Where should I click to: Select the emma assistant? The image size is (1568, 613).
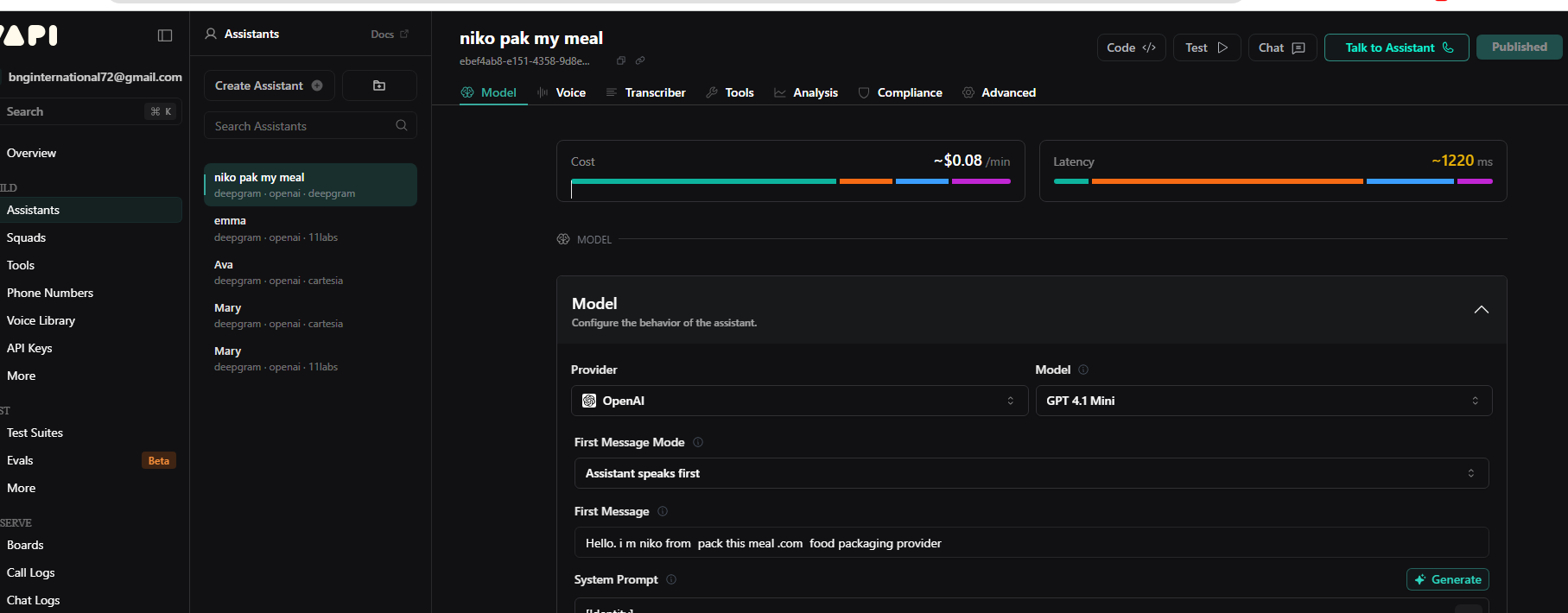tap(310, 228)
